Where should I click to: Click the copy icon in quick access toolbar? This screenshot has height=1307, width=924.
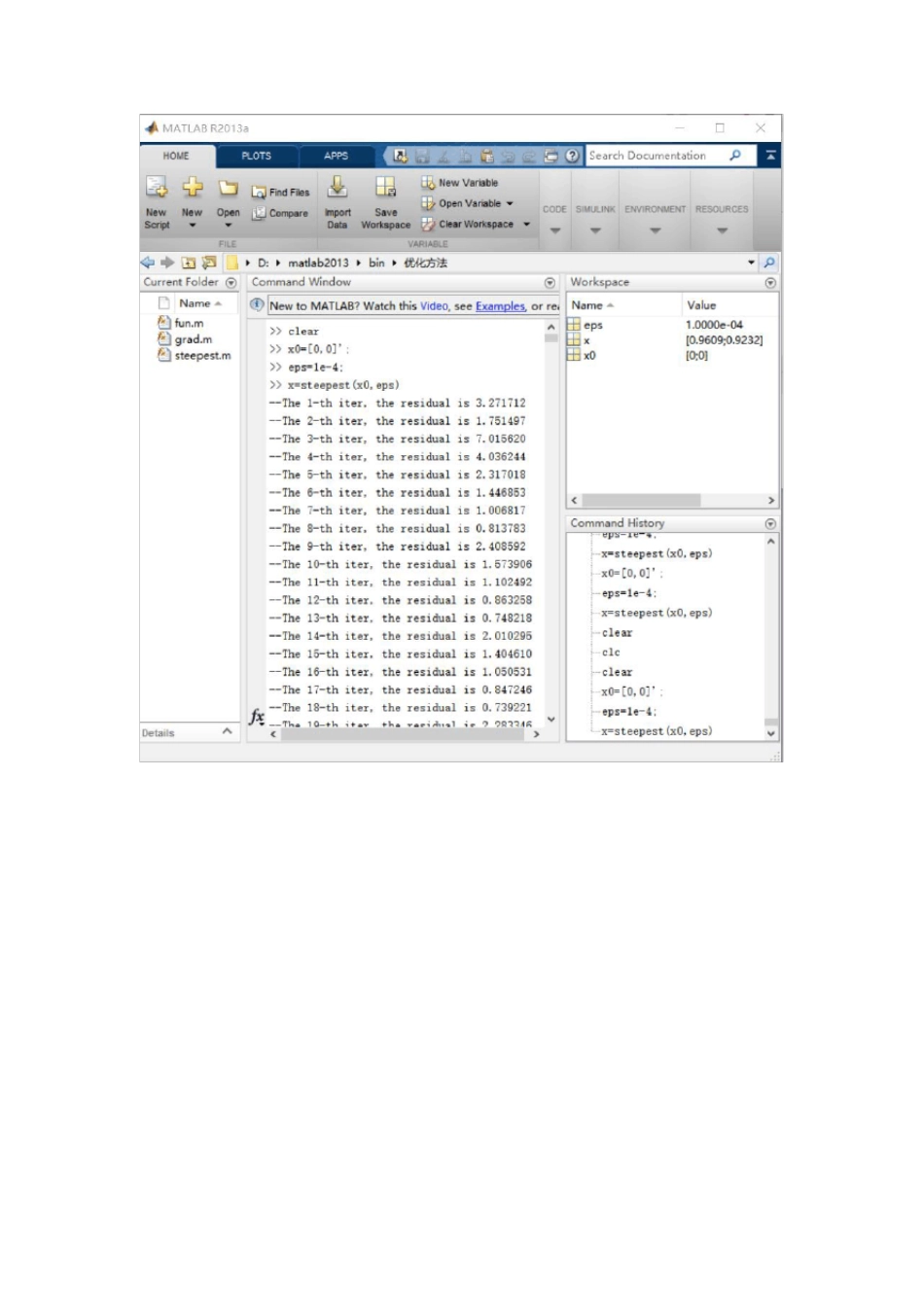(465, 156)
